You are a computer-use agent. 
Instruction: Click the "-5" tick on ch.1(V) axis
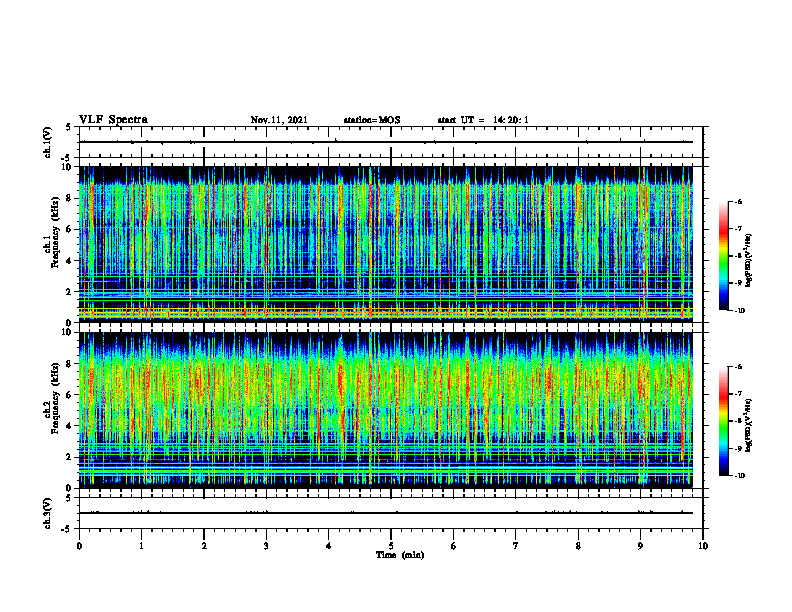67,158
